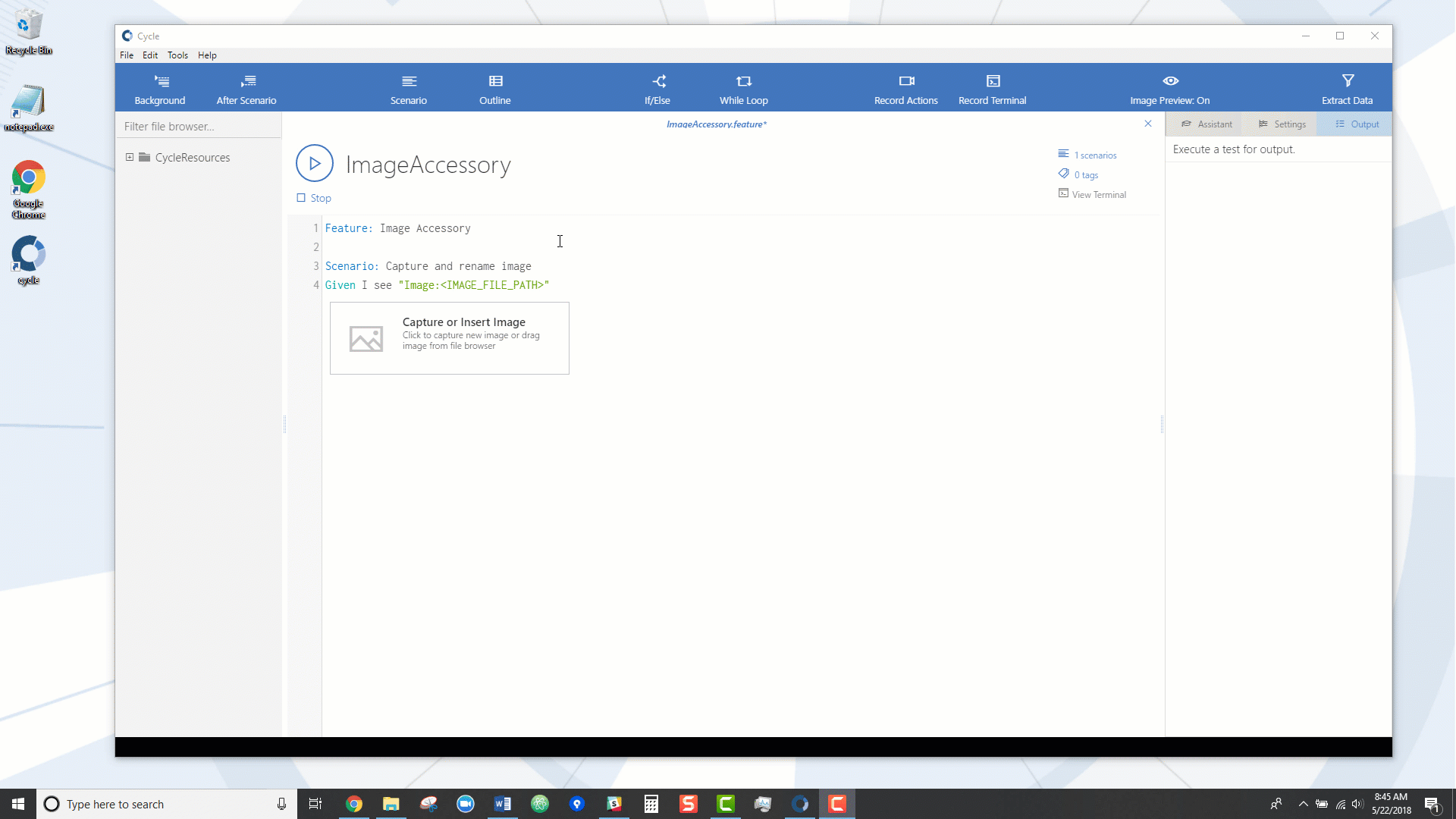The width and height of the screenshot is (1456, 819).
Task: Insert an After Scenario block
Action: [x=246, y=89]
